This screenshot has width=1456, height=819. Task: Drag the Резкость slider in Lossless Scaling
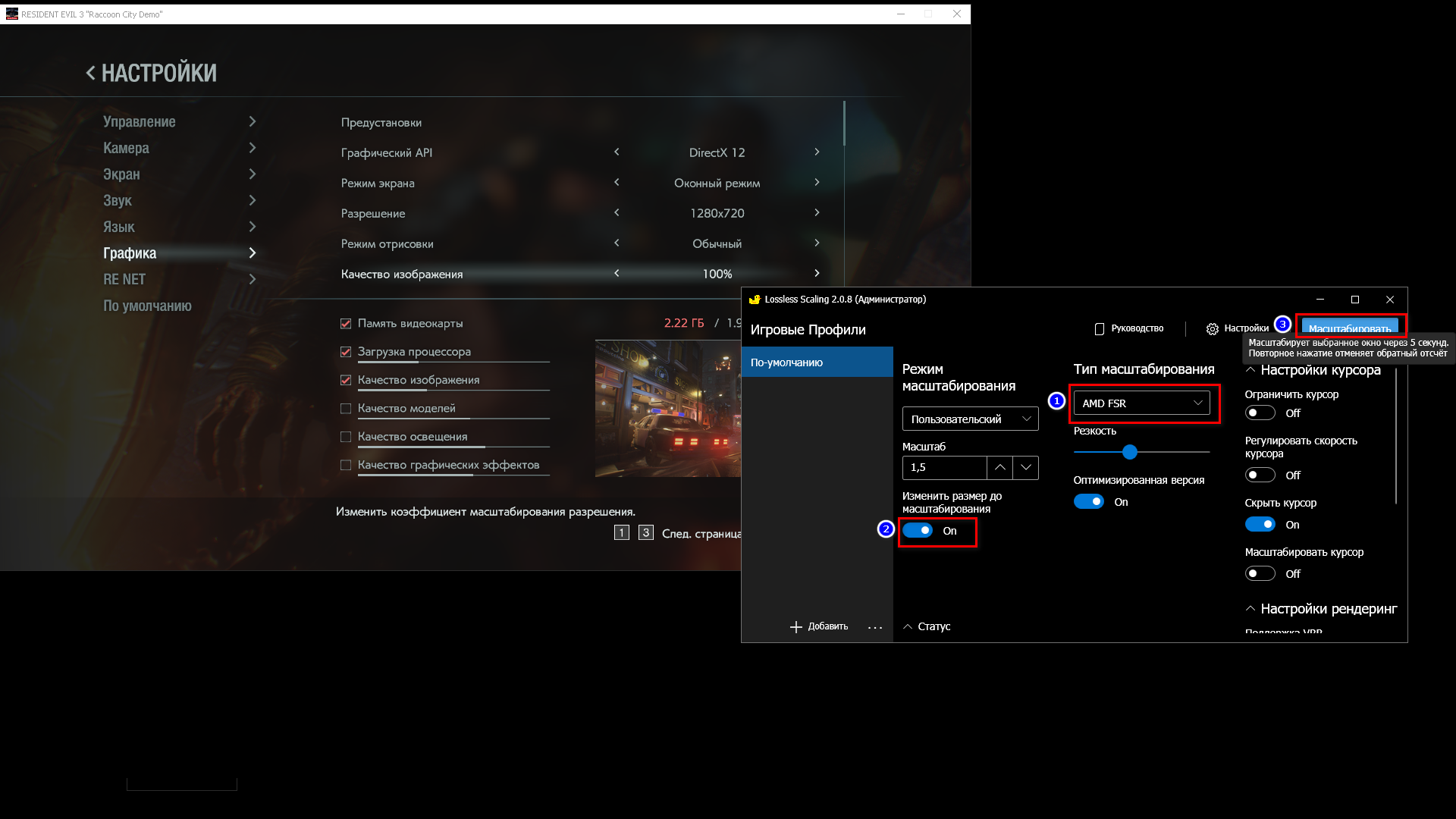click(1129, 452)
